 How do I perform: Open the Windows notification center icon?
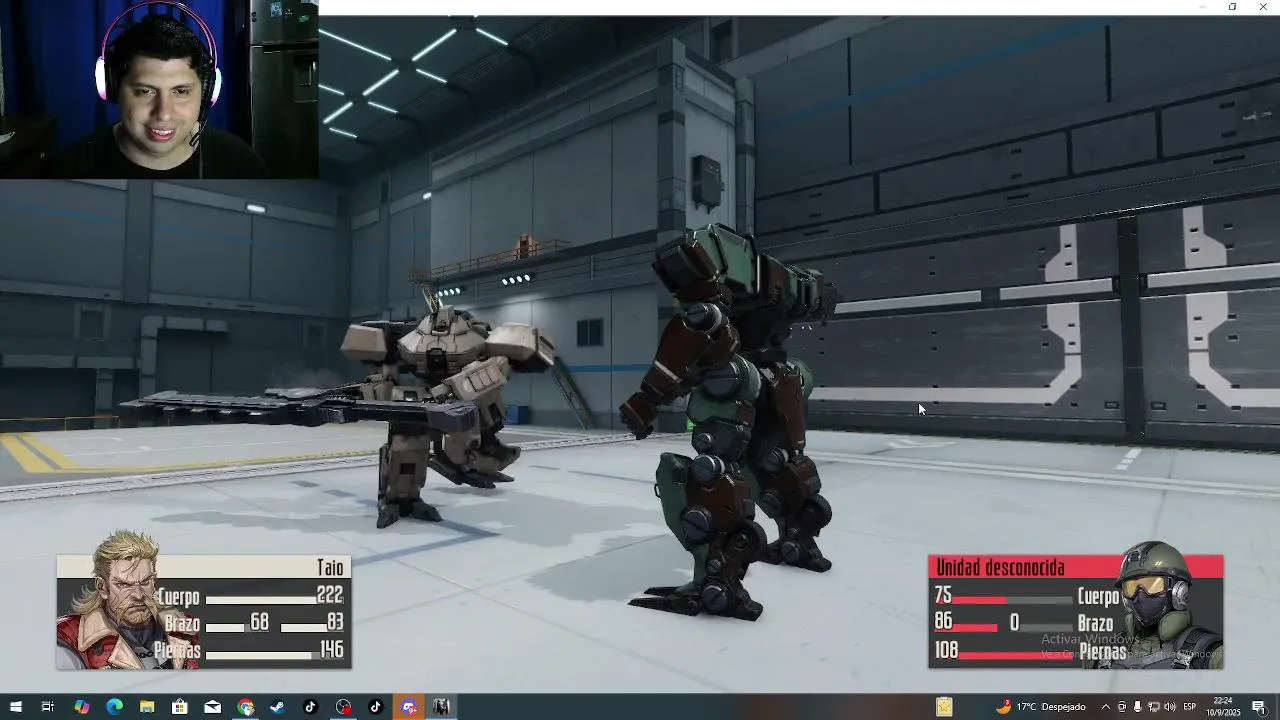[x=1258, y=707]
